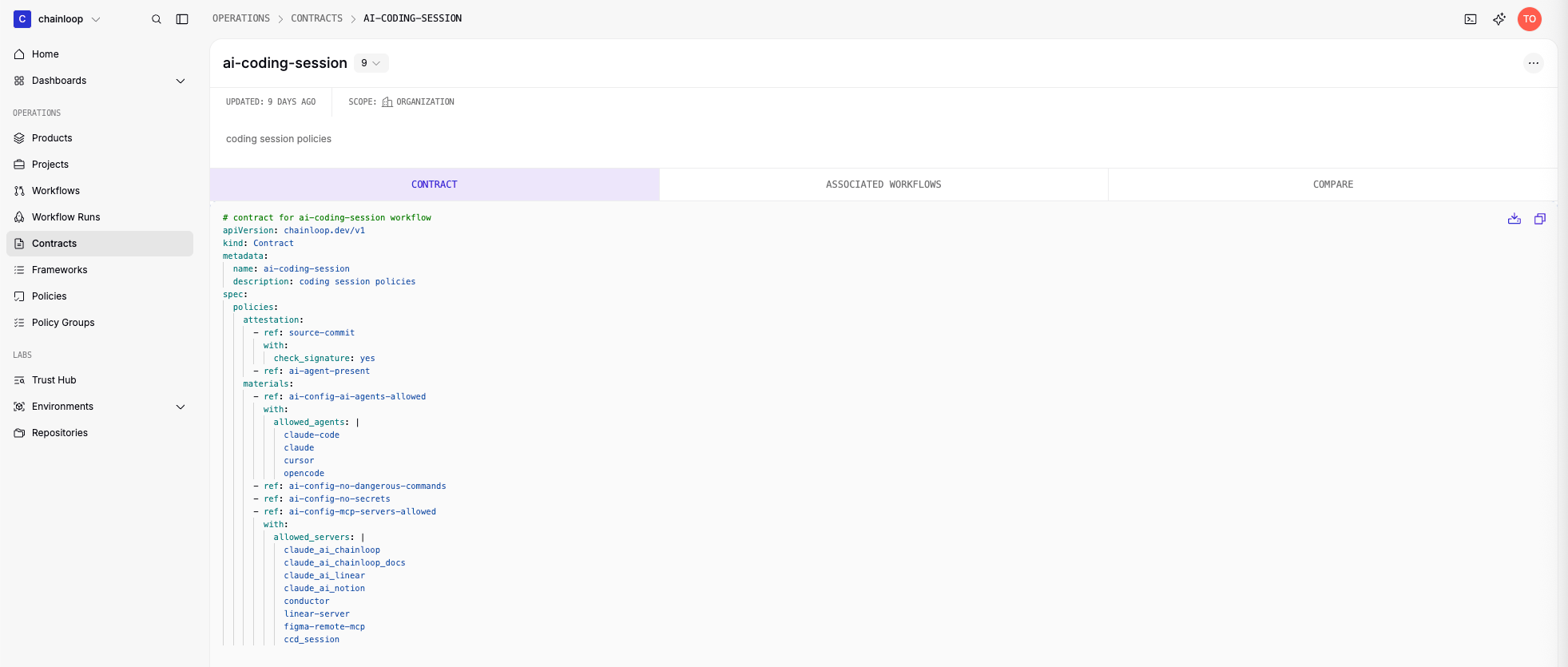Click the Frameworks list icon
Screen dimensions: 1568x667
[19, 270]
